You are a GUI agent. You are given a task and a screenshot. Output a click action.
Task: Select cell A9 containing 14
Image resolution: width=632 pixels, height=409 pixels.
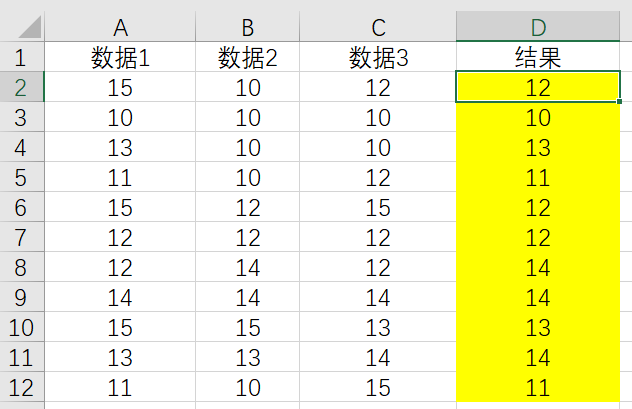[120, 297]
